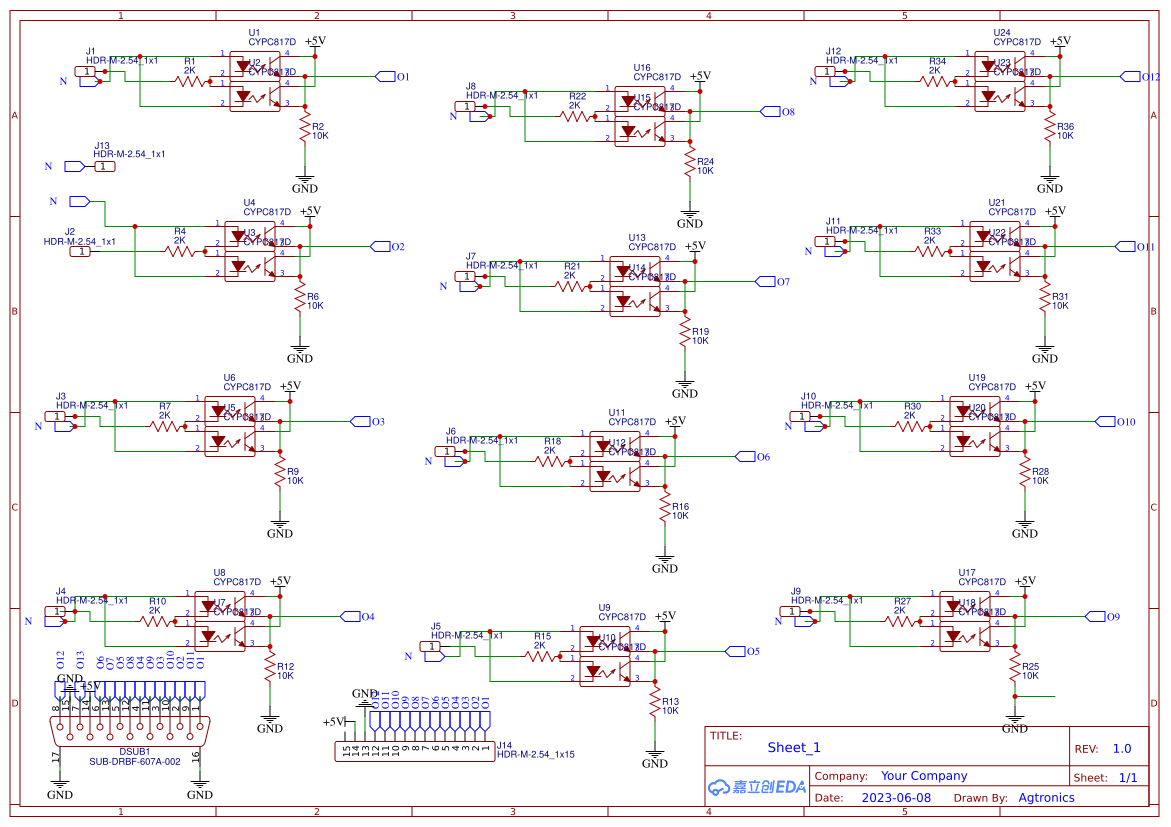Click the O12 output port flag
The image size is (1171, 827).
1130,77
